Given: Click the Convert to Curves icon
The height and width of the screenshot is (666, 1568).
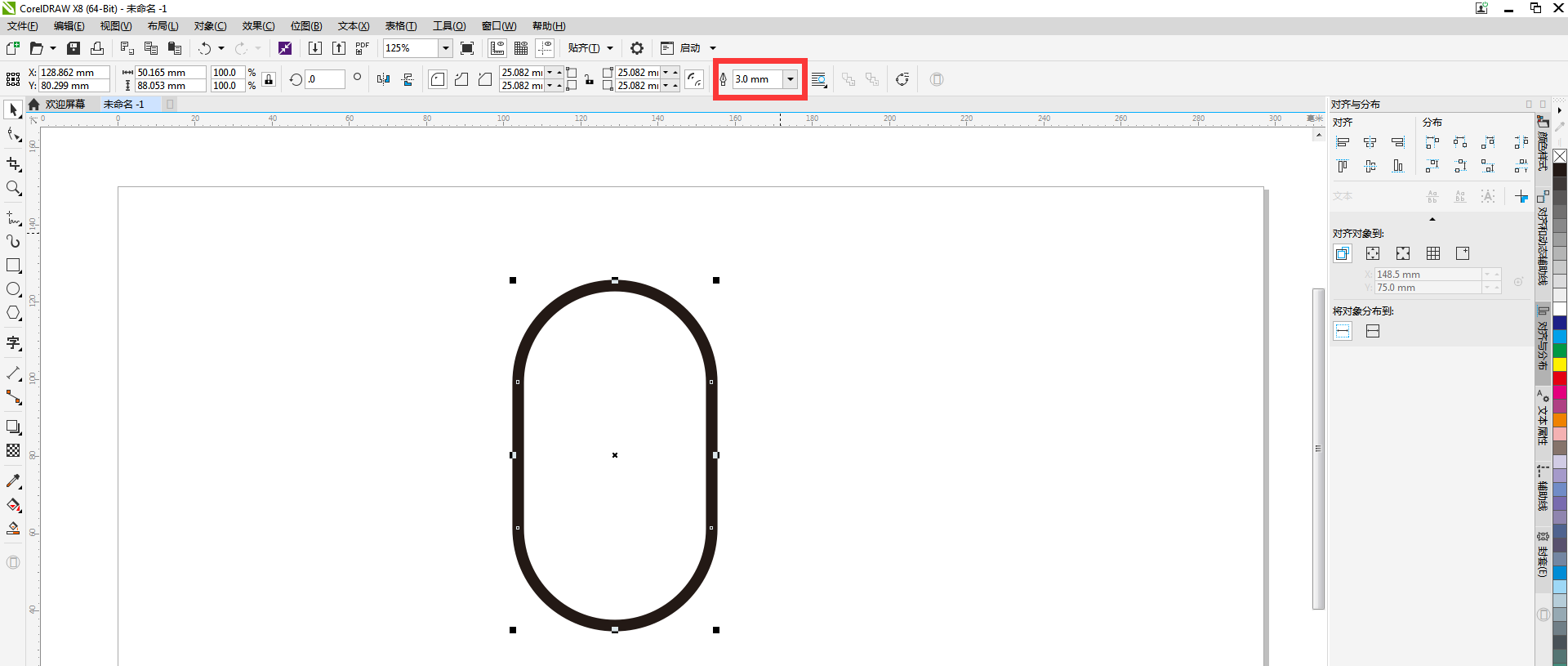Looking at the screenshot, I should coord(902,79).
